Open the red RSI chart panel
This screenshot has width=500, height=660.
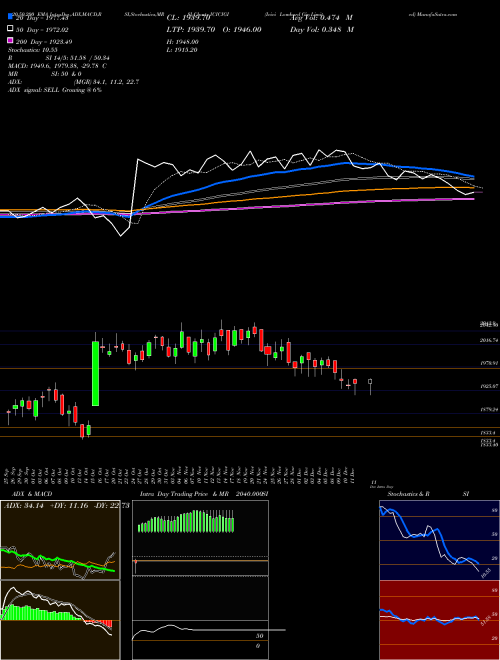point(439,620)
